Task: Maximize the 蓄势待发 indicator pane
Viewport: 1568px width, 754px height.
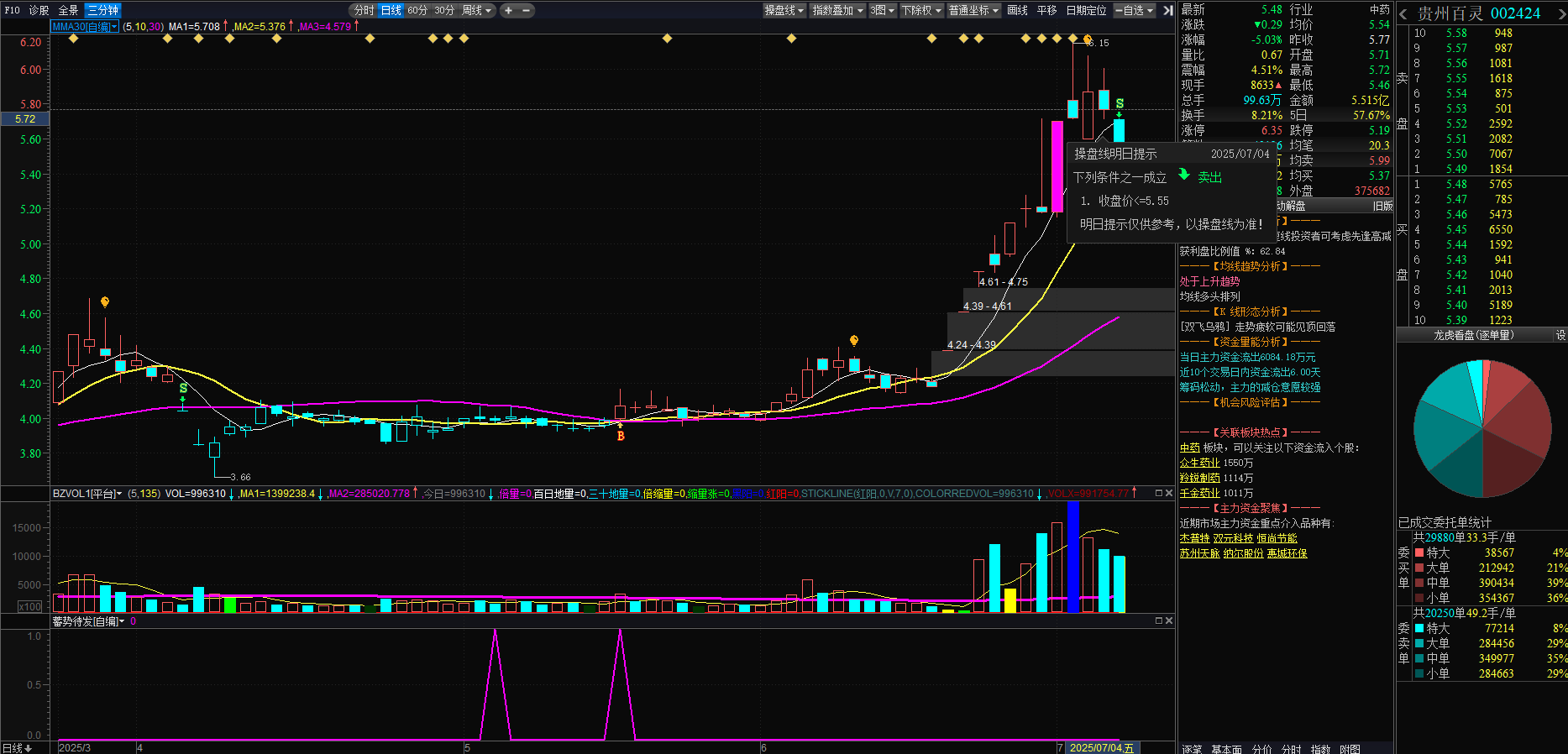Action: [1158, 620]
